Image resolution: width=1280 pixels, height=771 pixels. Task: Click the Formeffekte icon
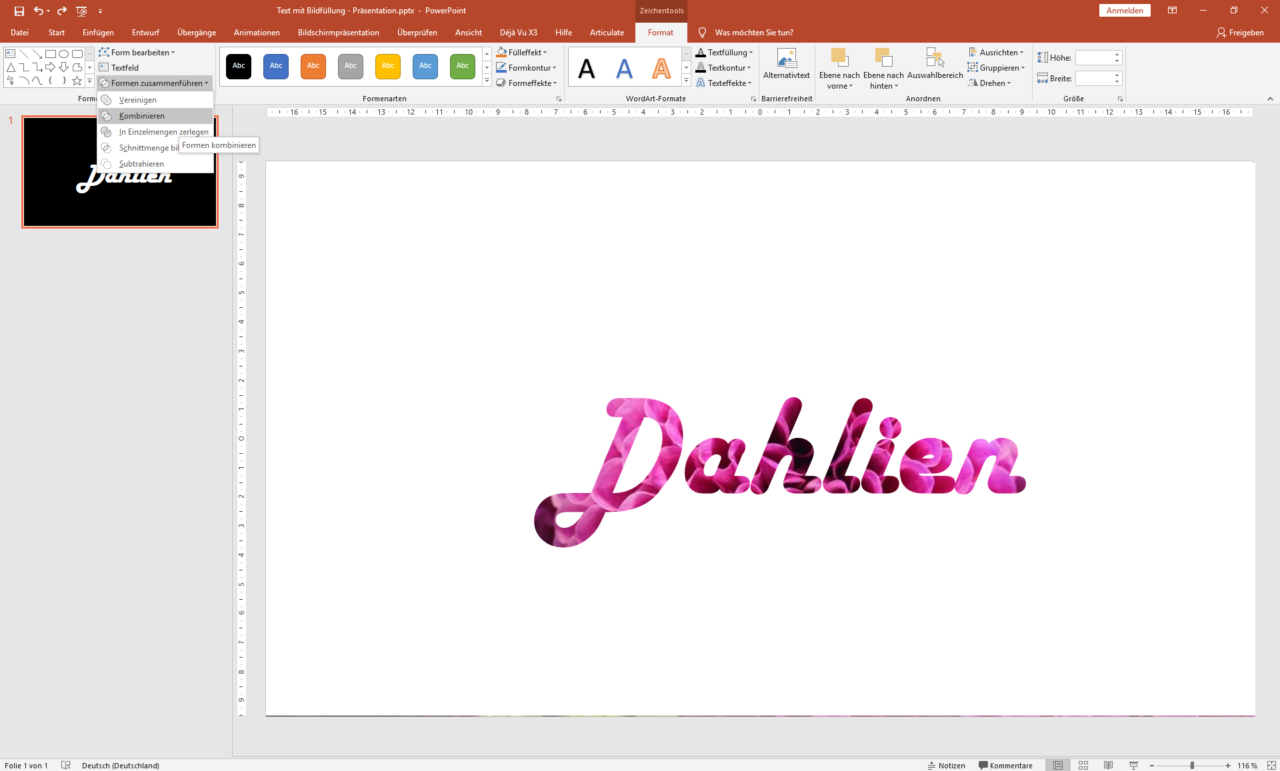point(500,83)
